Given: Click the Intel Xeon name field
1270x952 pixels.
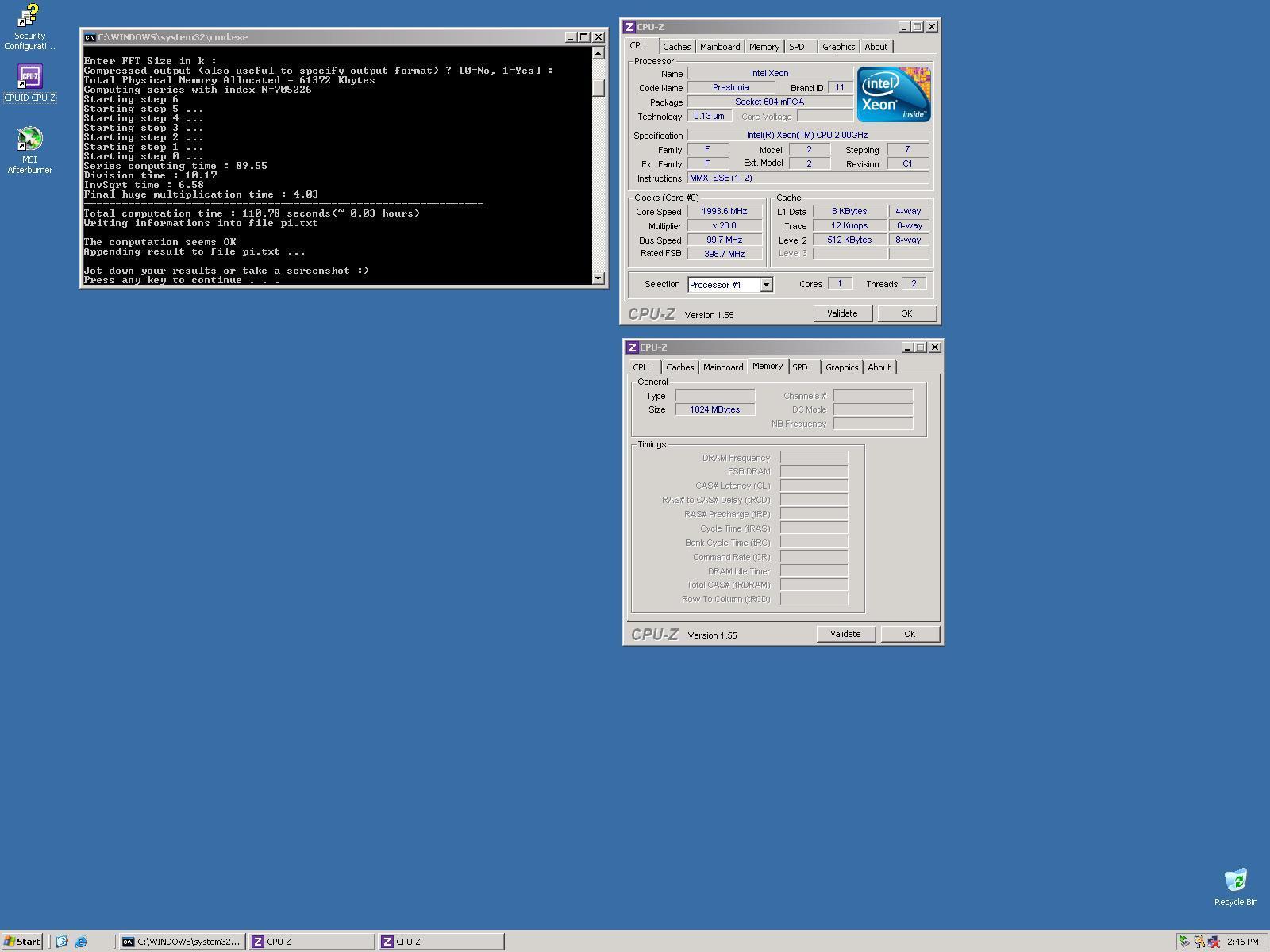Looking at the screenshot, I should (x=770, y=73).
